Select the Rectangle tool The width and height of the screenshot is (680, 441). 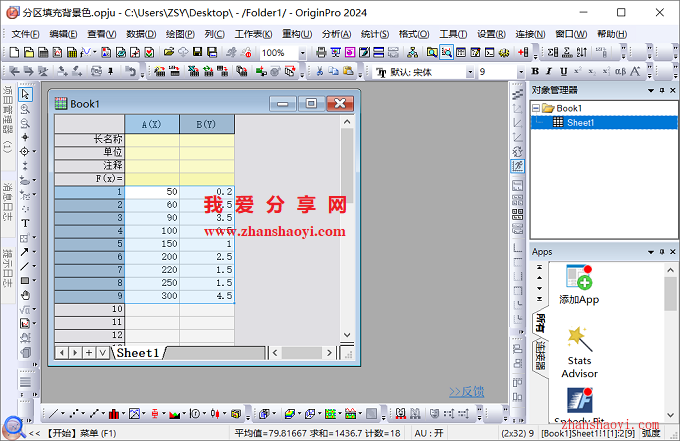[x=25, y=281]
